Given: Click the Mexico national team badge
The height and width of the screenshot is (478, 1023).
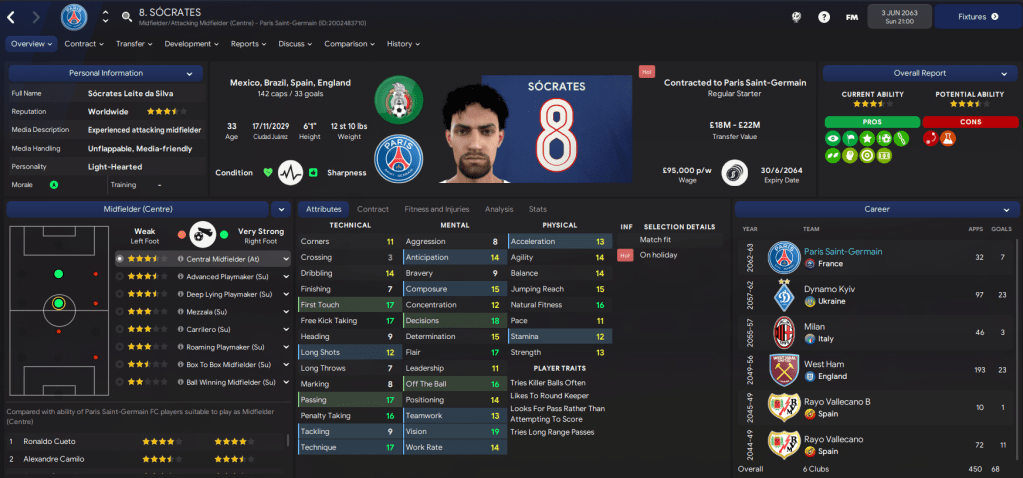Looking at the screenshot, I should click(x=399, y=100).
